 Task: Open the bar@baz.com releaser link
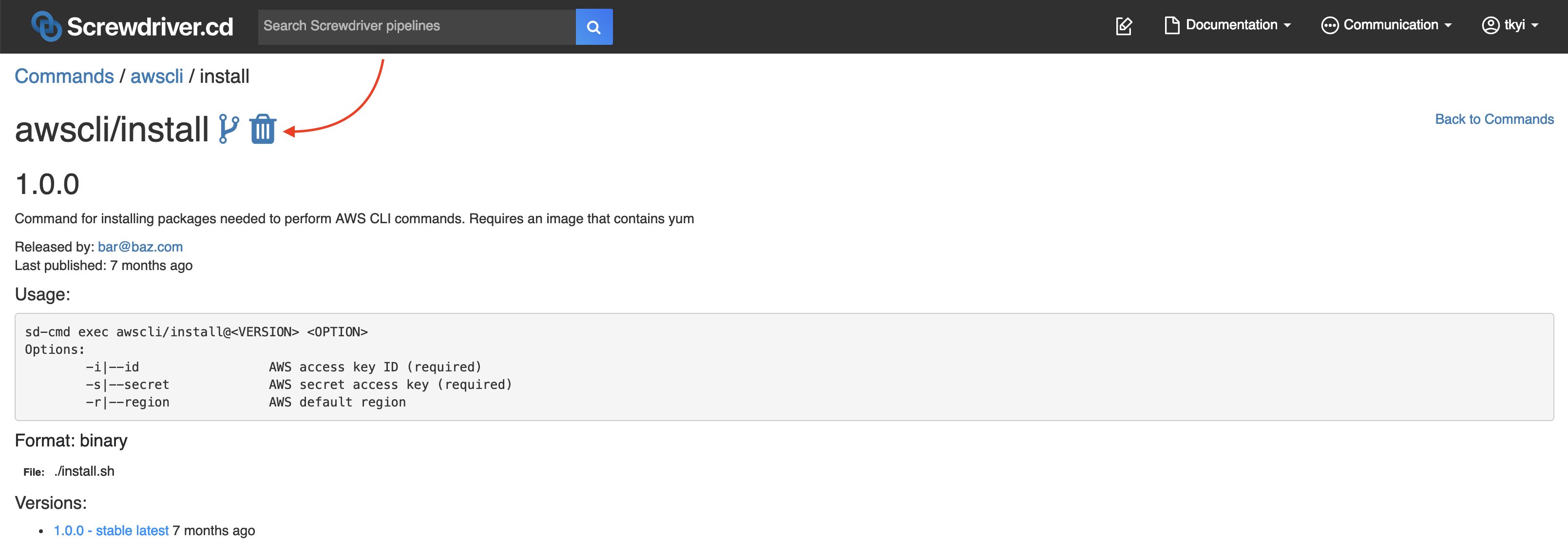click(x=140, y=247)
